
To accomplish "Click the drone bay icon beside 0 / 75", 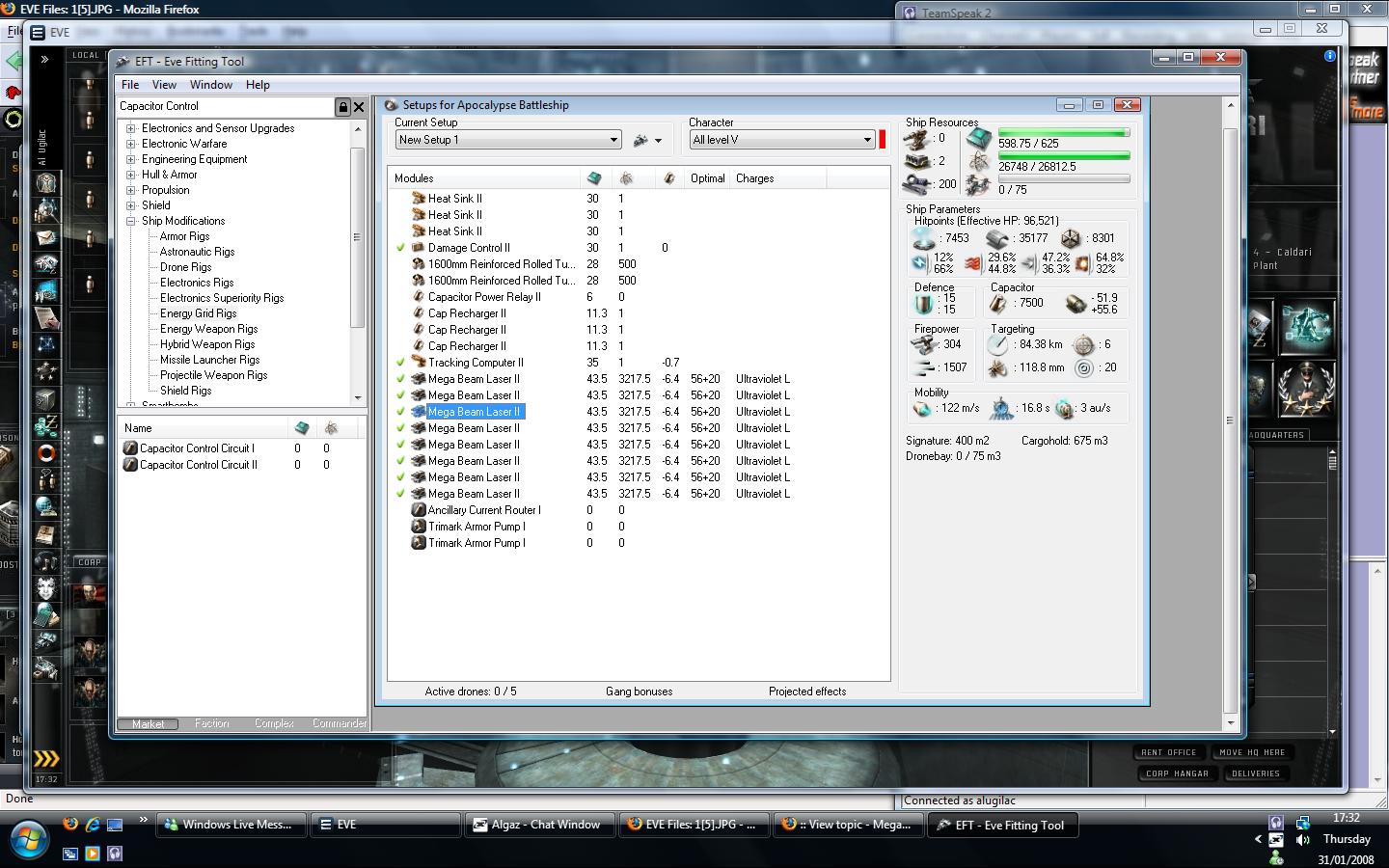I will (979, 185).
